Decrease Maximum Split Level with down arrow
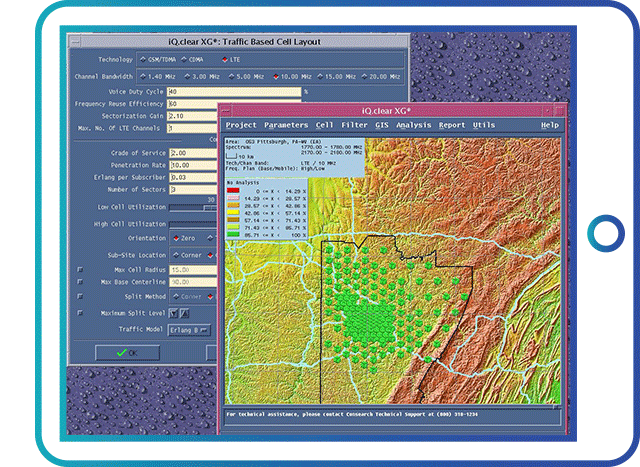The image size is (640, 467). (173, 313)
